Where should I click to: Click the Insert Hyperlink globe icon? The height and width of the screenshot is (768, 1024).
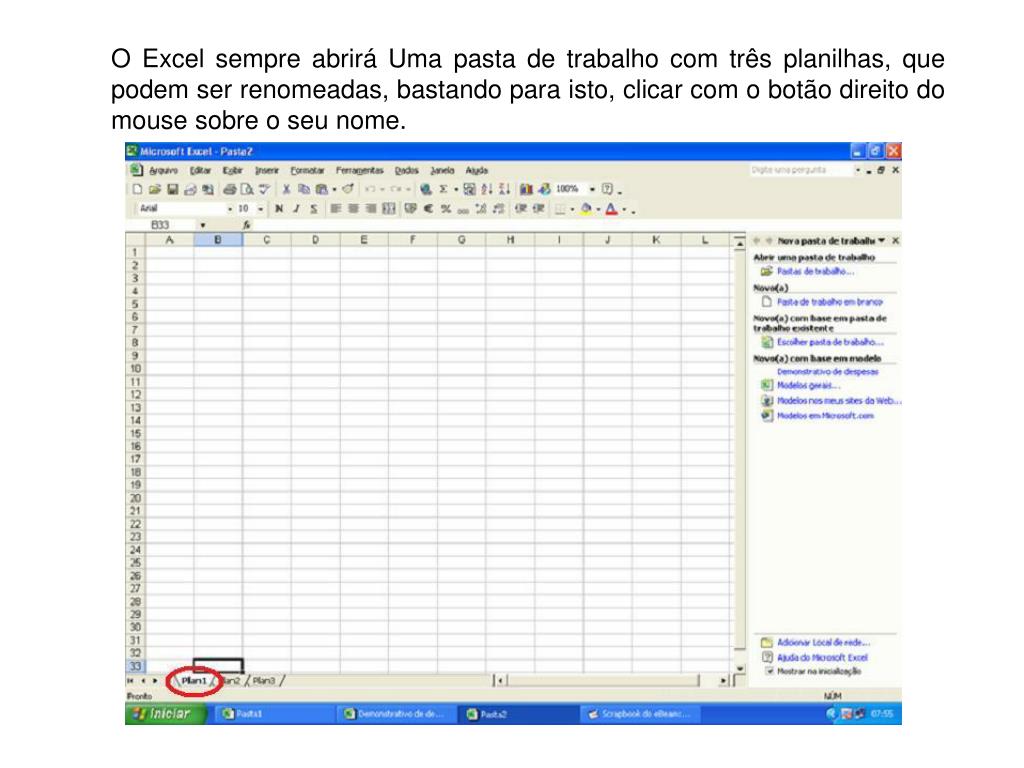[x=426, y=189]
